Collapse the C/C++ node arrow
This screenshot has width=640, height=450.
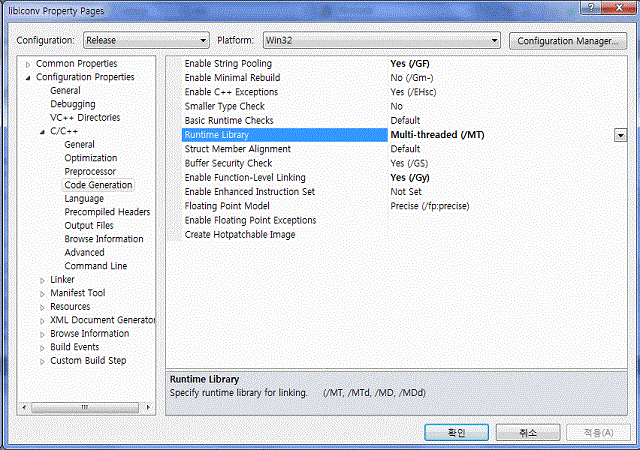42,131
